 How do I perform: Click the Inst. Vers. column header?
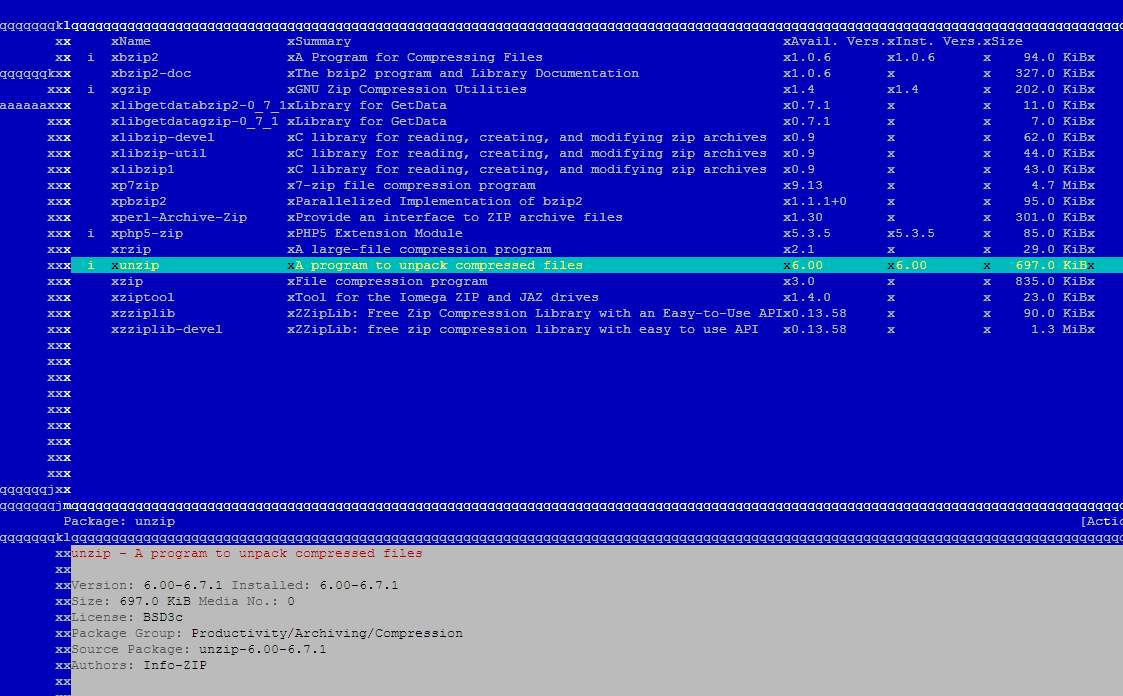pyautogui.click(x=935, y=41)
